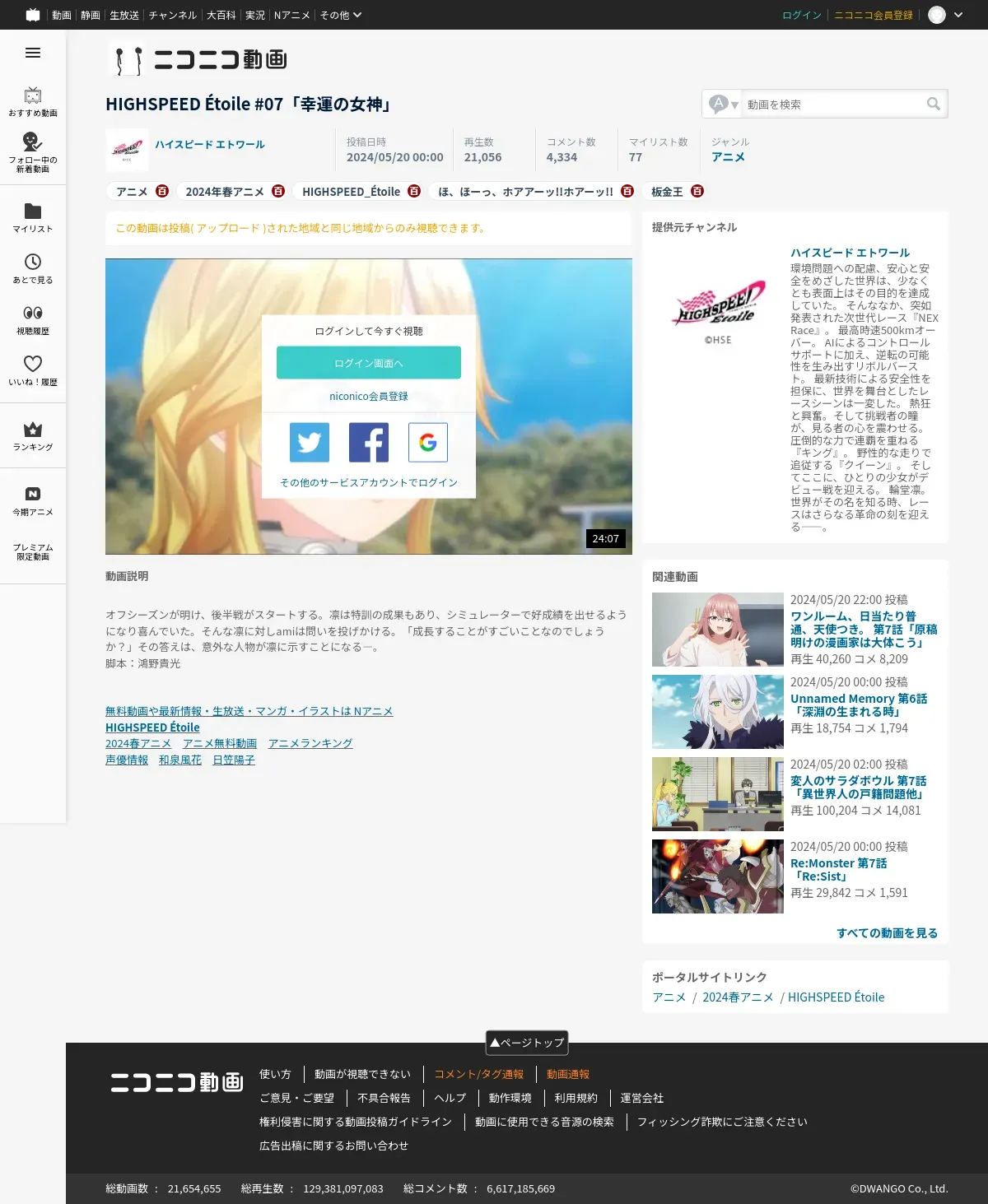988x1204 pixels.
Task: Open dictionary icon beside HIGHSPEED_Étoile tag
Action: pyautogui.click(x=414, y=191)
